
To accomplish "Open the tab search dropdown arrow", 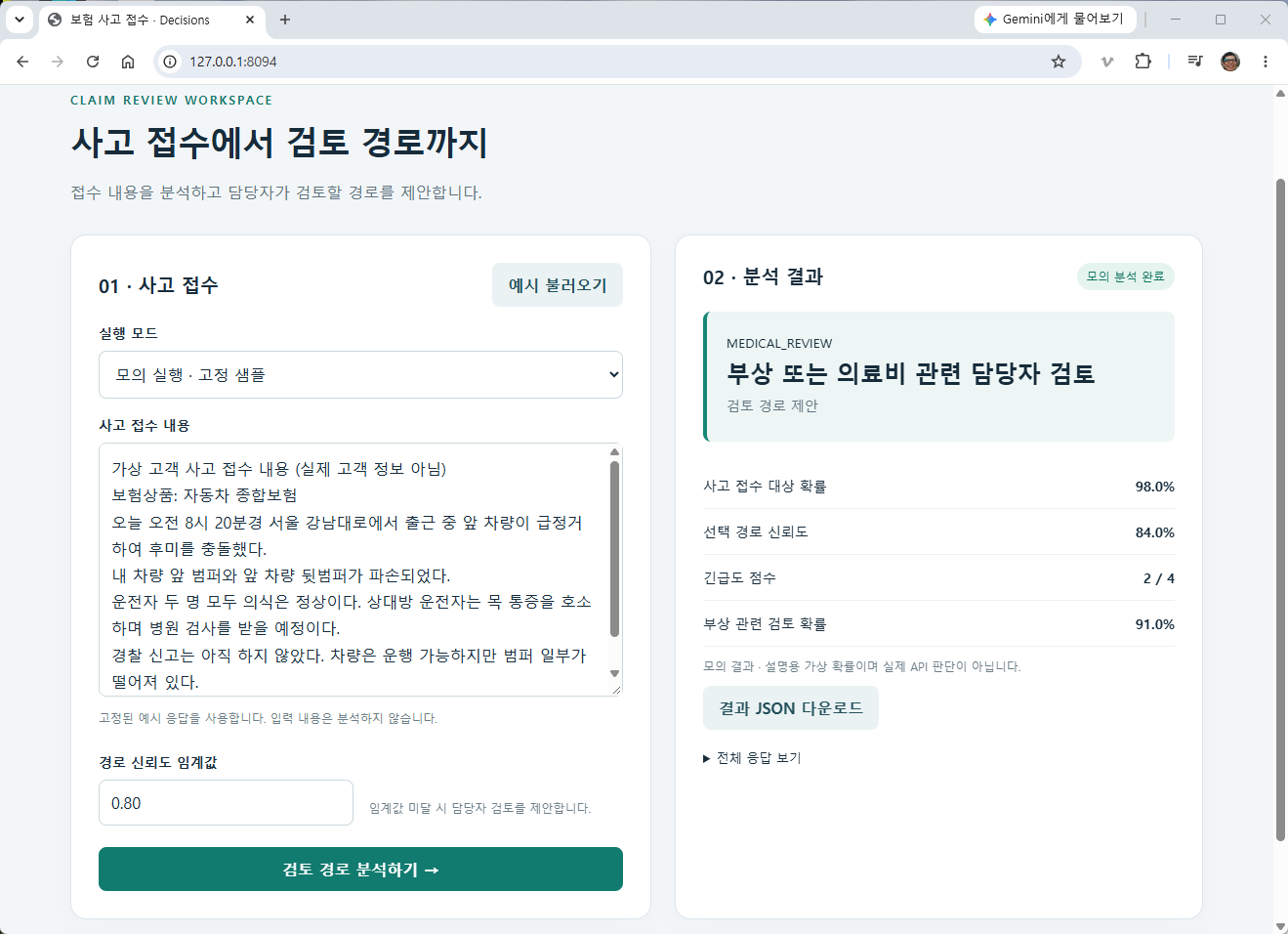I will 19,20.
